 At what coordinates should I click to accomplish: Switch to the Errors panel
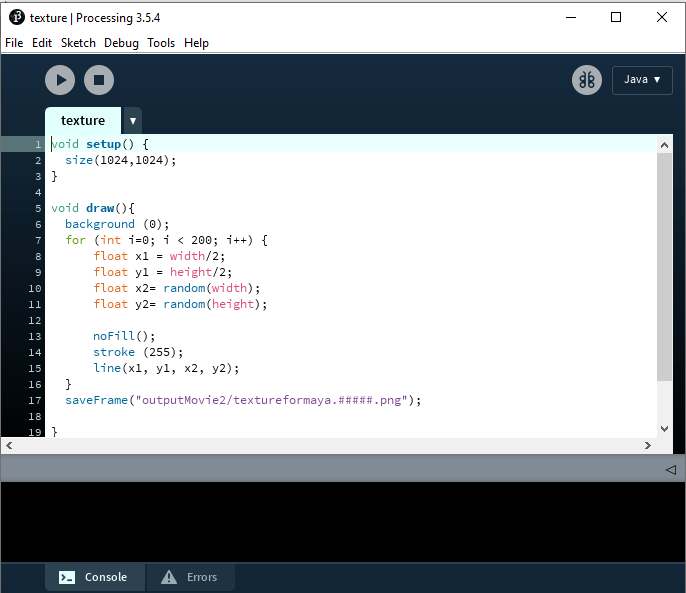[x=190, y=577]
